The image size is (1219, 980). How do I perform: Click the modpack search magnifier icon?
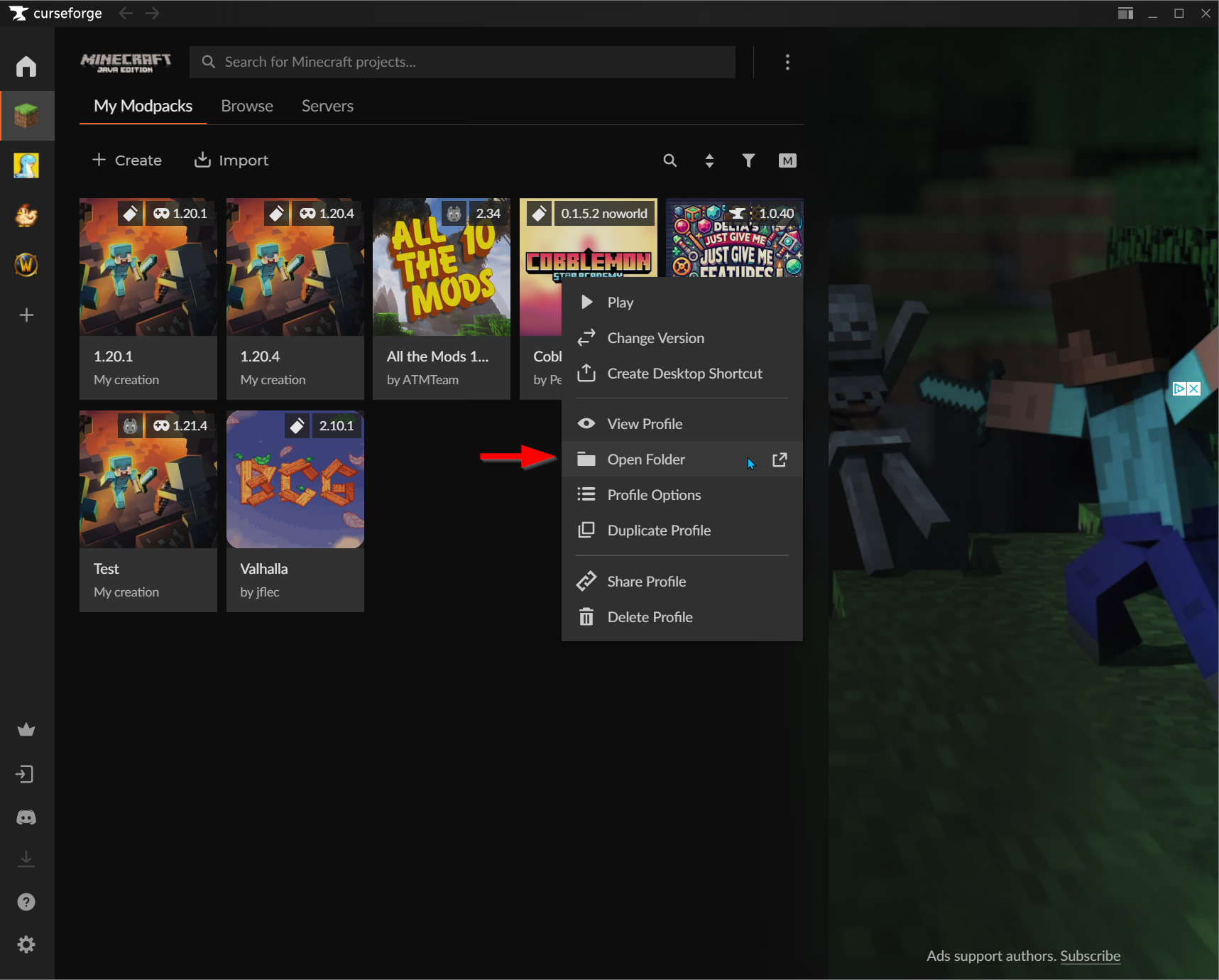point(669,160)
